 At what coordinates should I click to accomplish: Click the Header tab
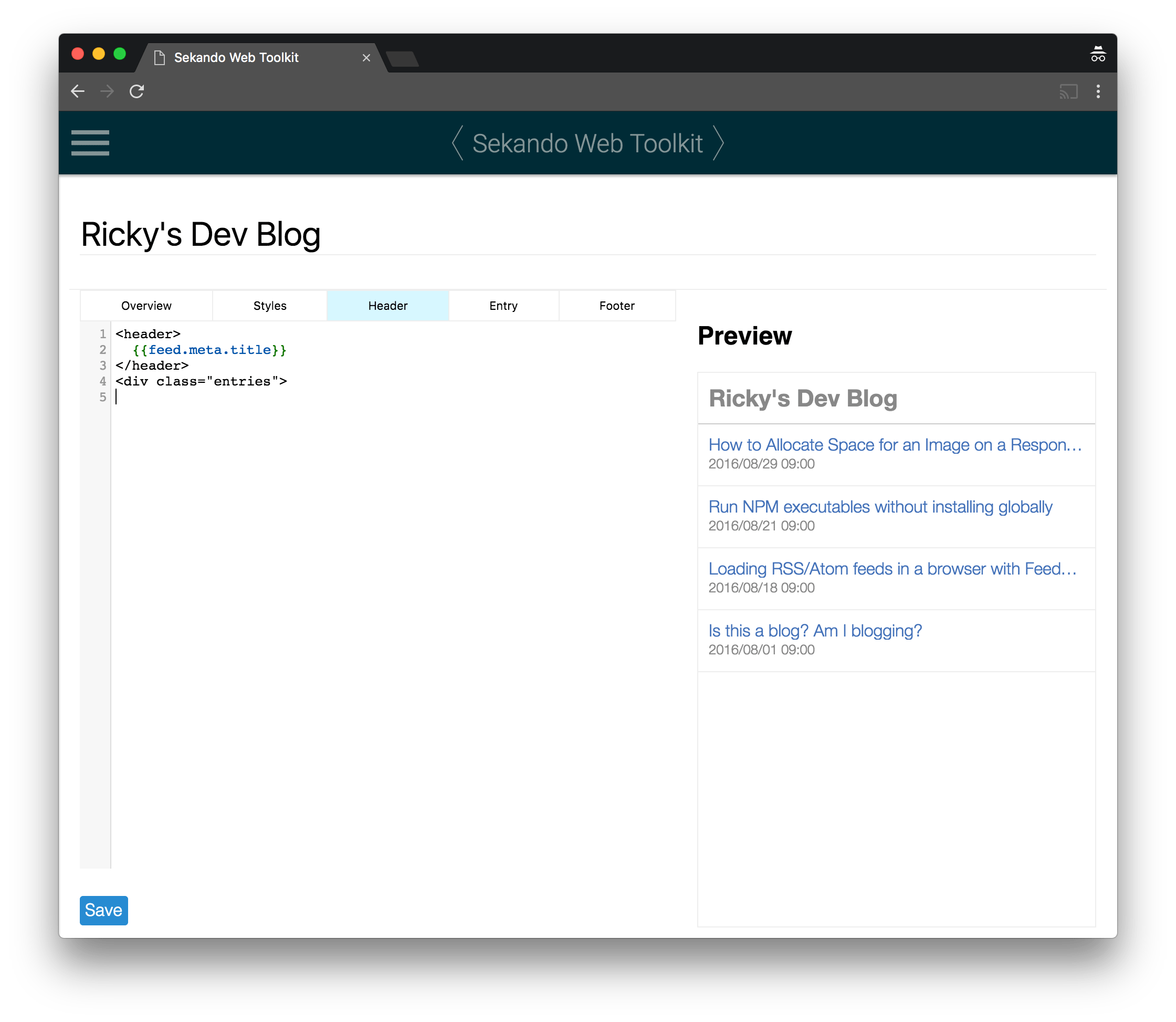[387, 306]
